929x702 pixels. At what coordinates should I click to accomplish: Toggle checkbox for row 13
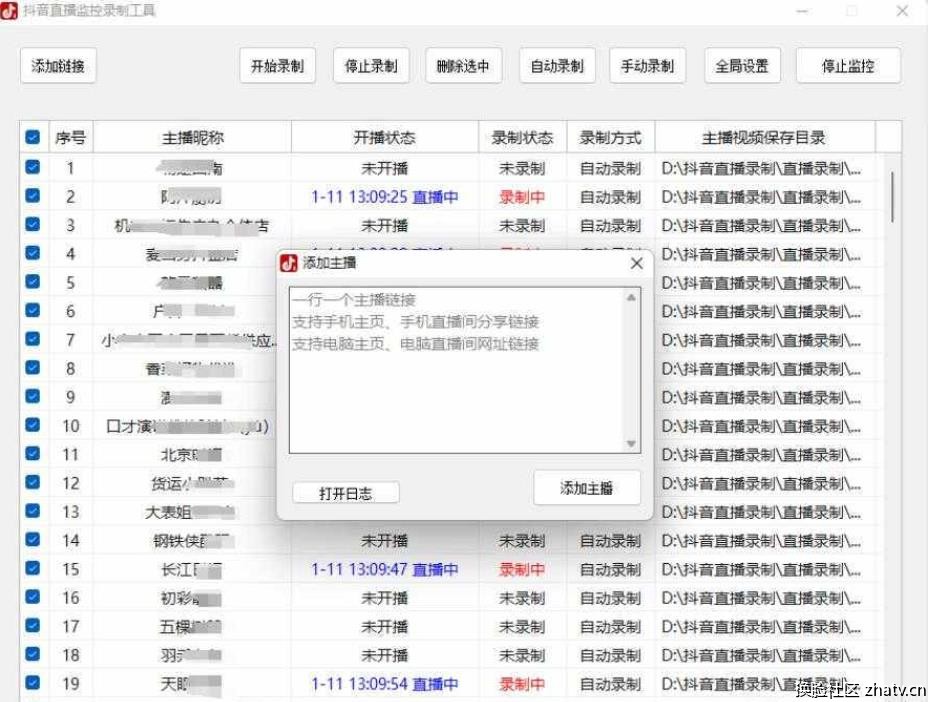[33, 511]
